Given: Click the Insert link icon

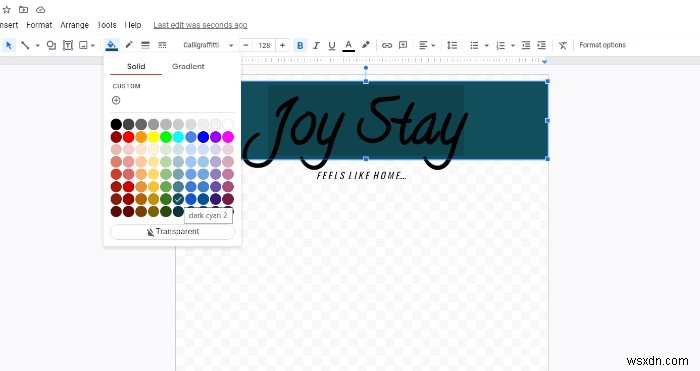Looking at the screenshot, I should [387, 45].
